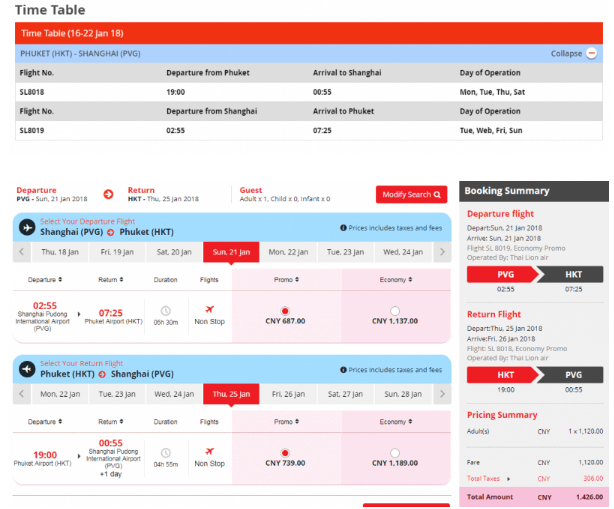
Task: Click the clock icon above 04h 55m duration
Action: click(x=166, y=453)
